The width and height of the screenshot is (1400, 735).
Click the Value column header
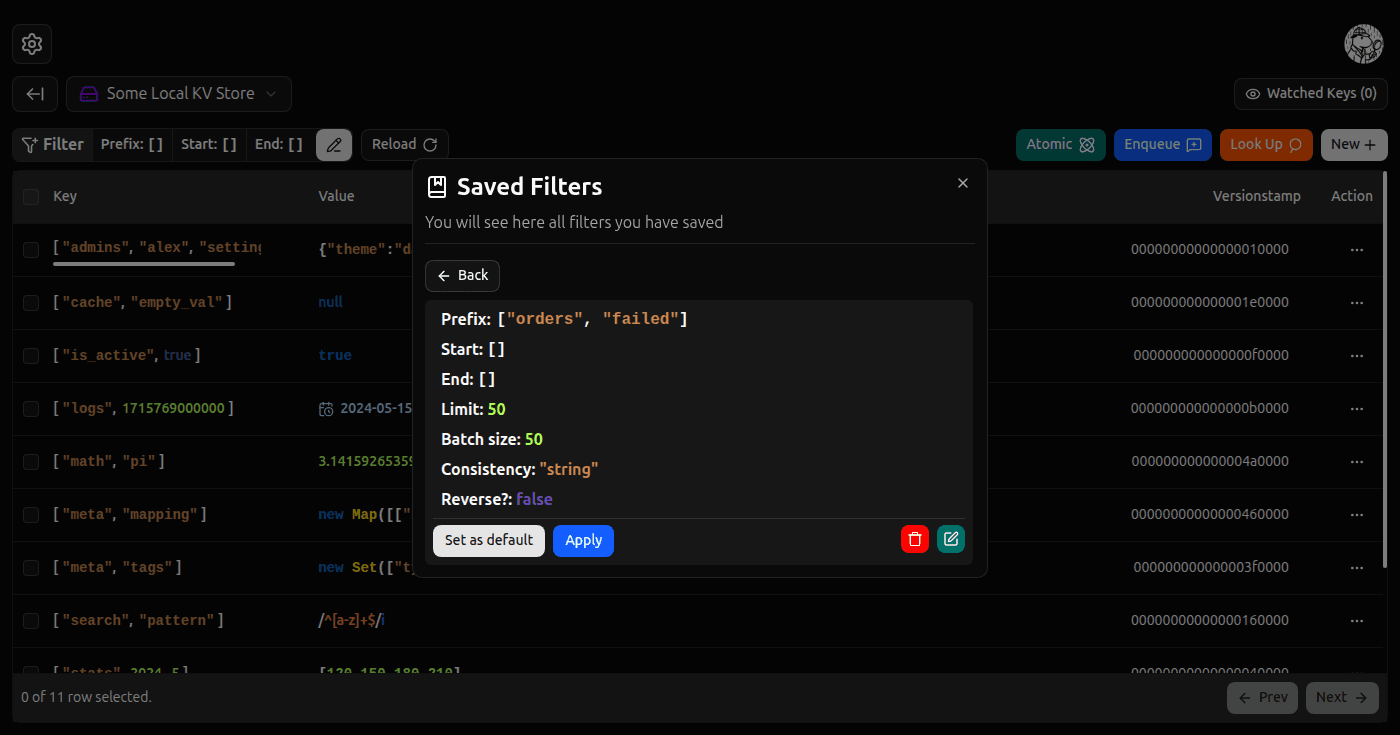click(x=336, y=197)
